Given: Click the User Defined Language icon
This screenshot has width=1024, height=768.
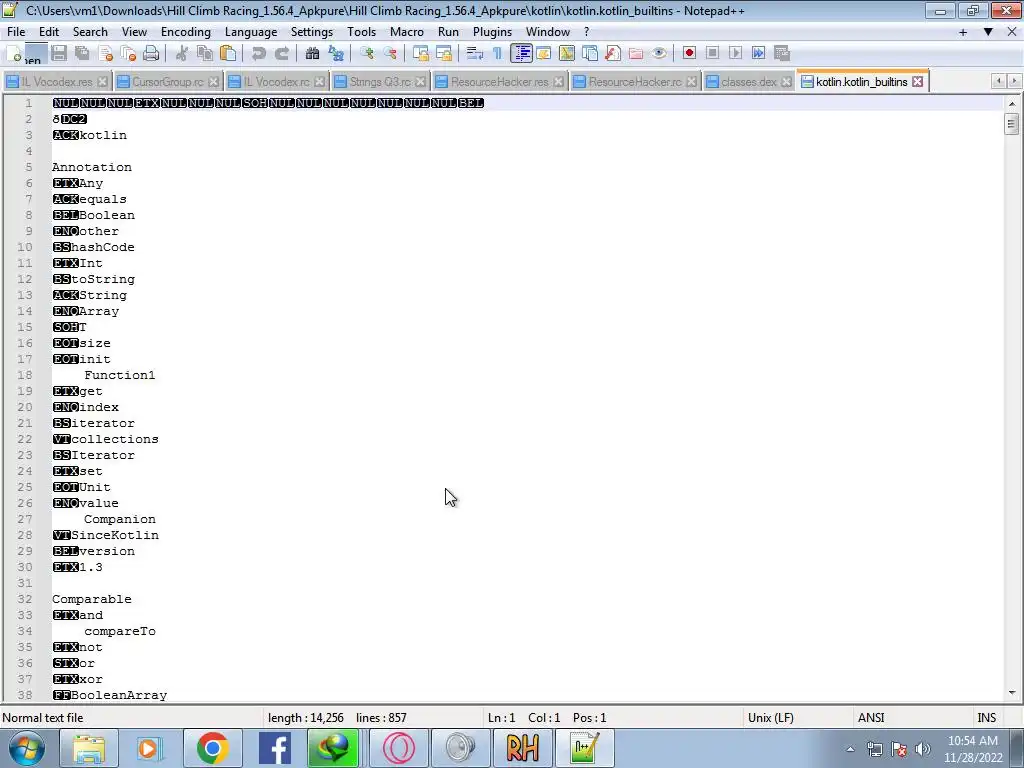Looking at the screenshot, I should [x=543, y=54].
